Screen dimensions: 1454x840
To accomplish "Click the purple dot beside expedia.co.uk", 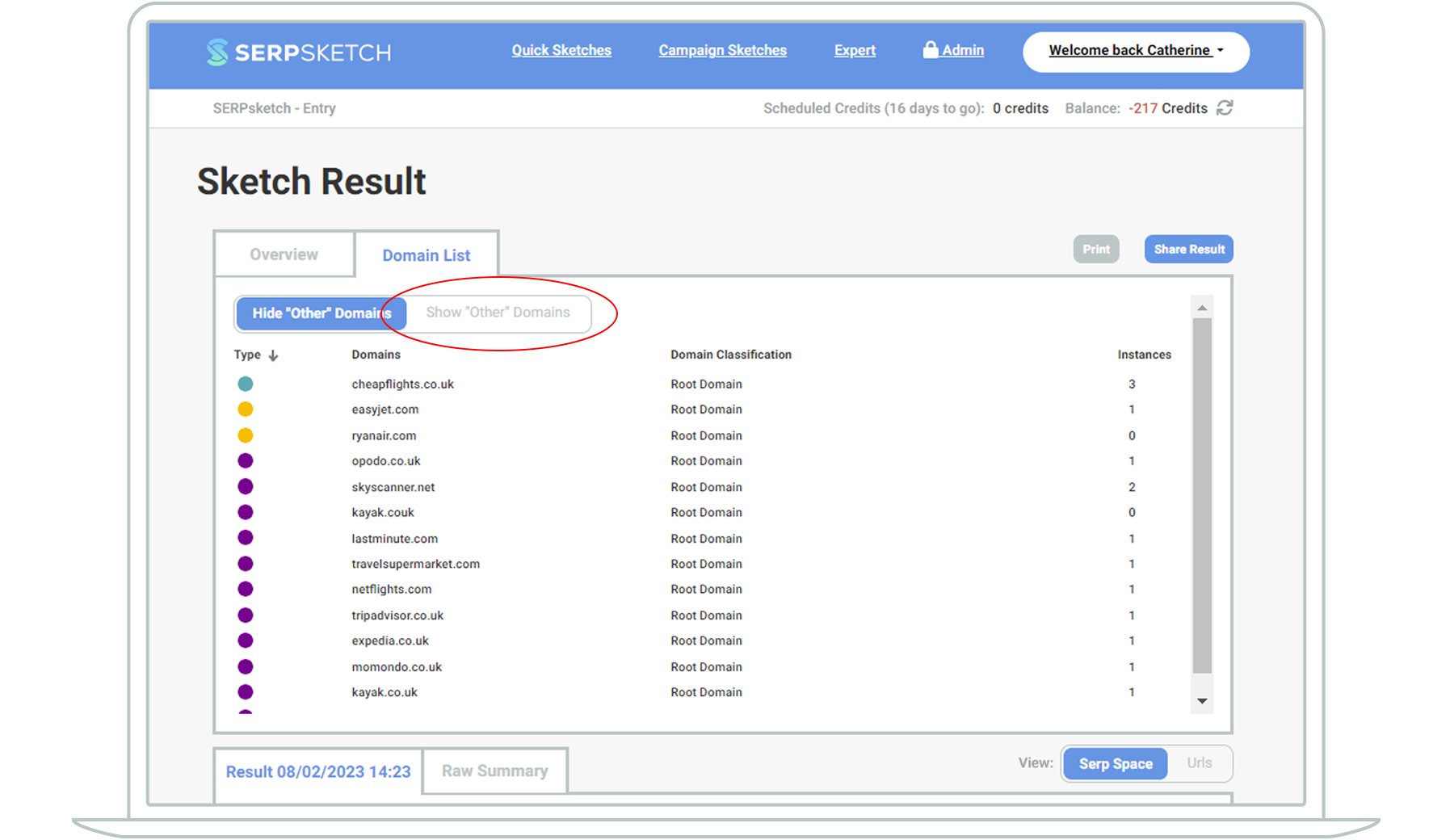I will click(x=246, y=640).
